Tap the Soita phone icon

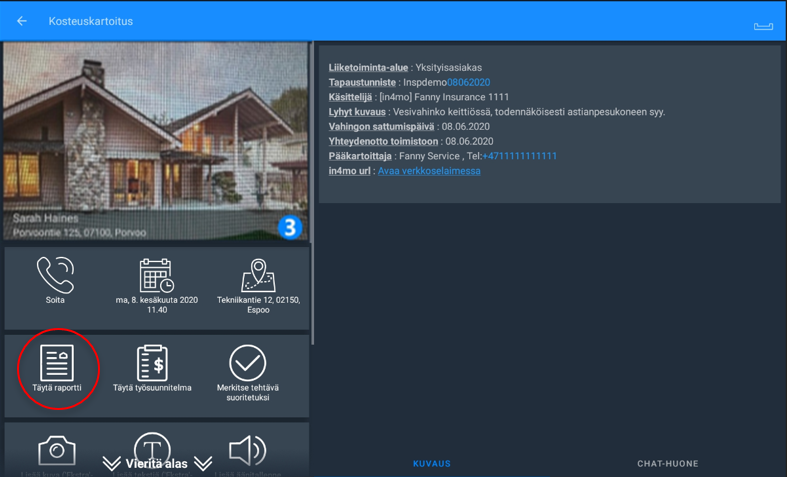point(55,276)
